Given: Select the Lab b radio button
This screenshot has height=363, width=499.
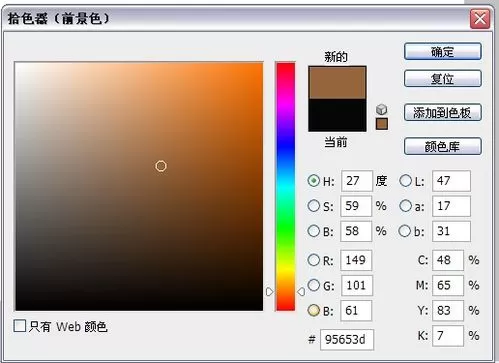Looking at the screenshot, I should [405, 231].
